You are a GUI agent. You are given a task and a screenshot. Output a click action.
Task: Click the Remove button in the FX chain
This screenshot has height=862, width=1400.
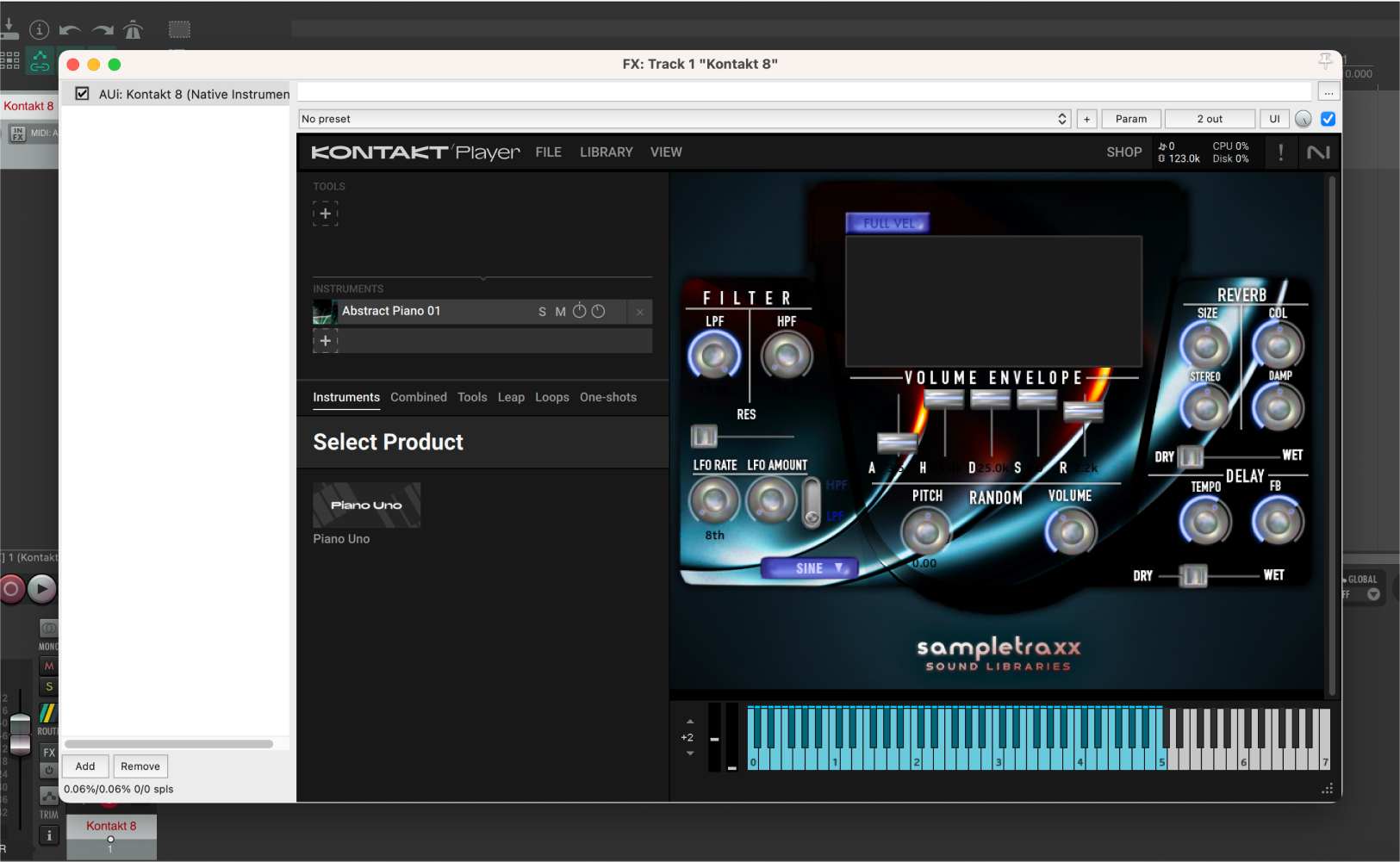coord(140,766)
